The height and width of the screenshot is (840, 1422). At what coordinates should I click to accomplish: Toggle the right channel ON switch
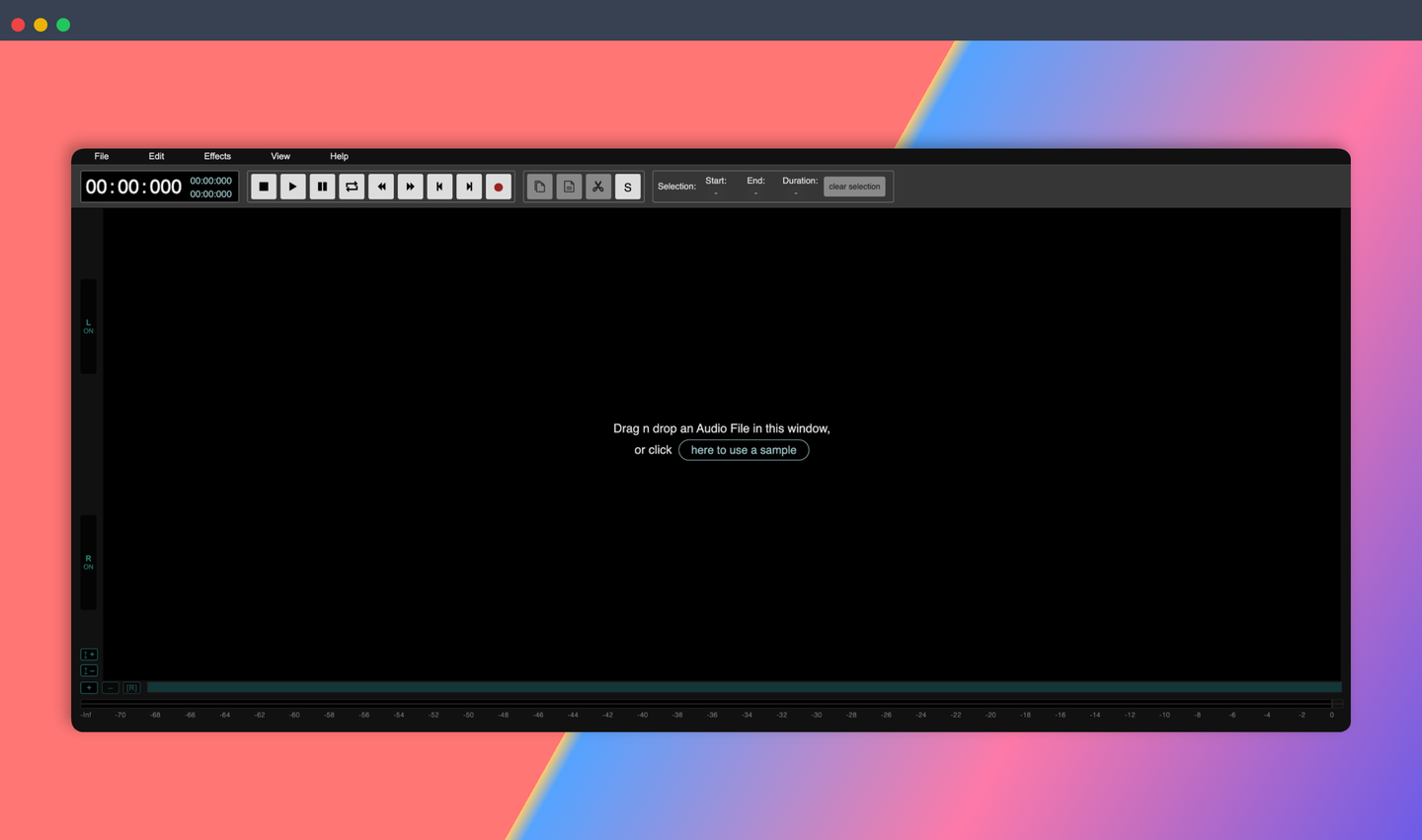[x=88, y=563]
